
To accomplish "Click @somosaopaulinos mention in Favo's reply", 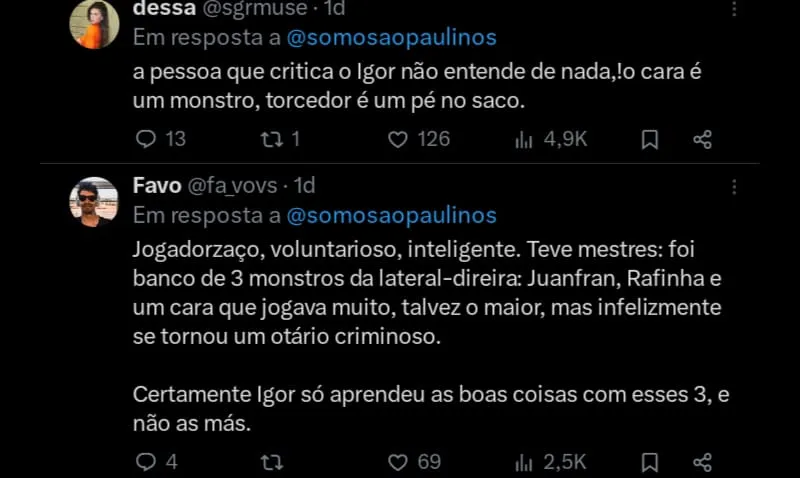I will click(391, 215).
